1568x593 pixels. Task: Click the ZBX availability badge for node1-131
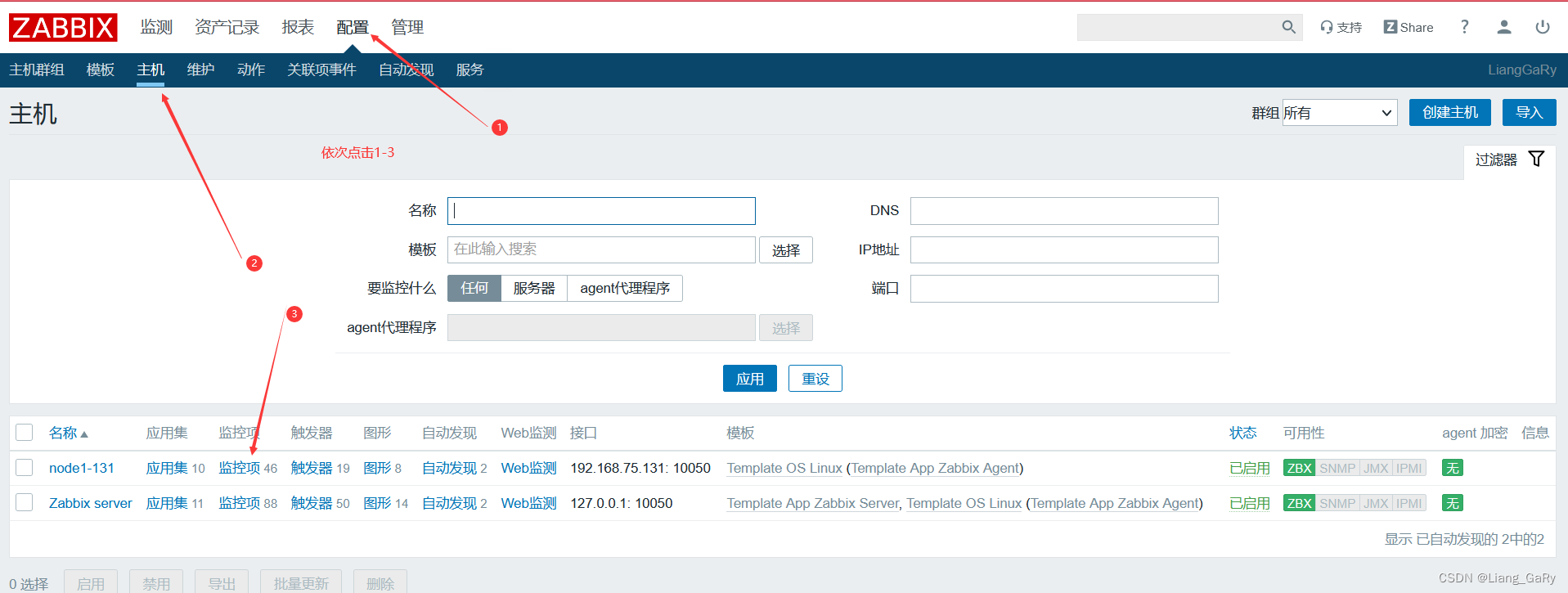[1299, 468]
